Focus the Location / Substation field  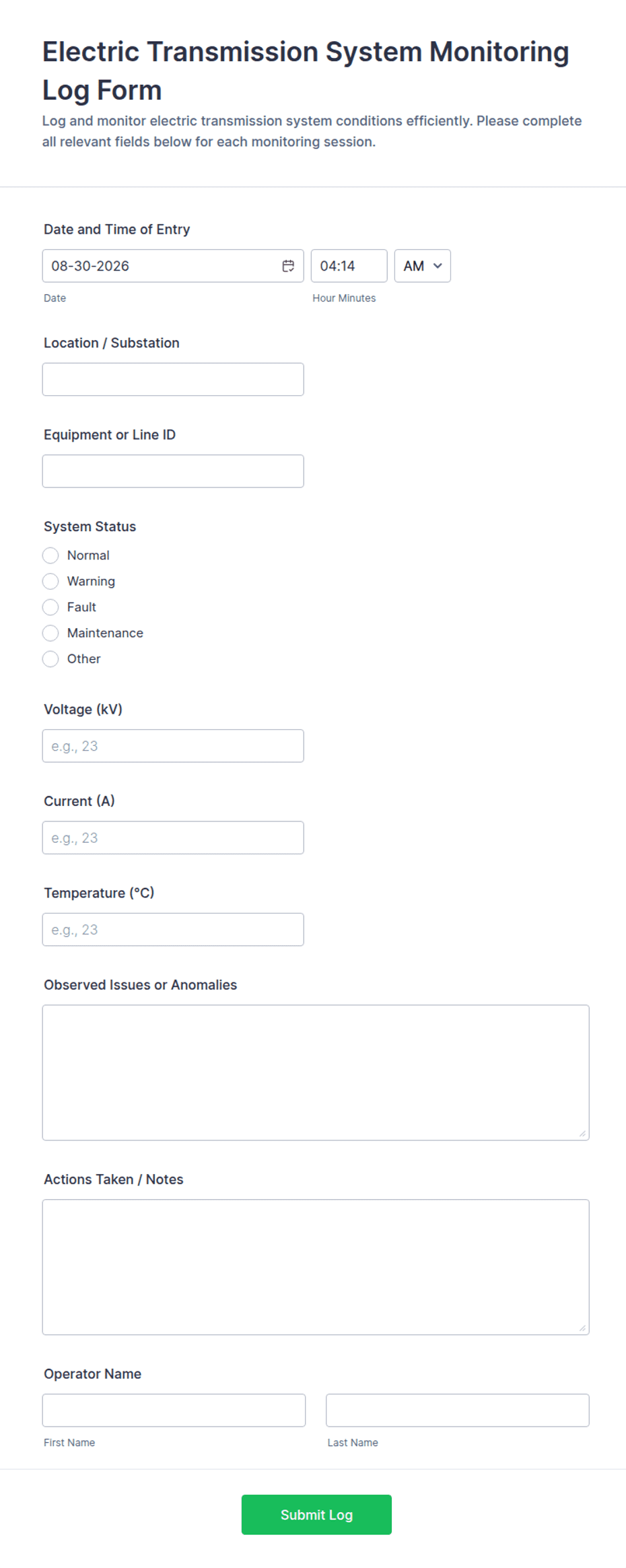pyautogui.click(x=173, y=380)
